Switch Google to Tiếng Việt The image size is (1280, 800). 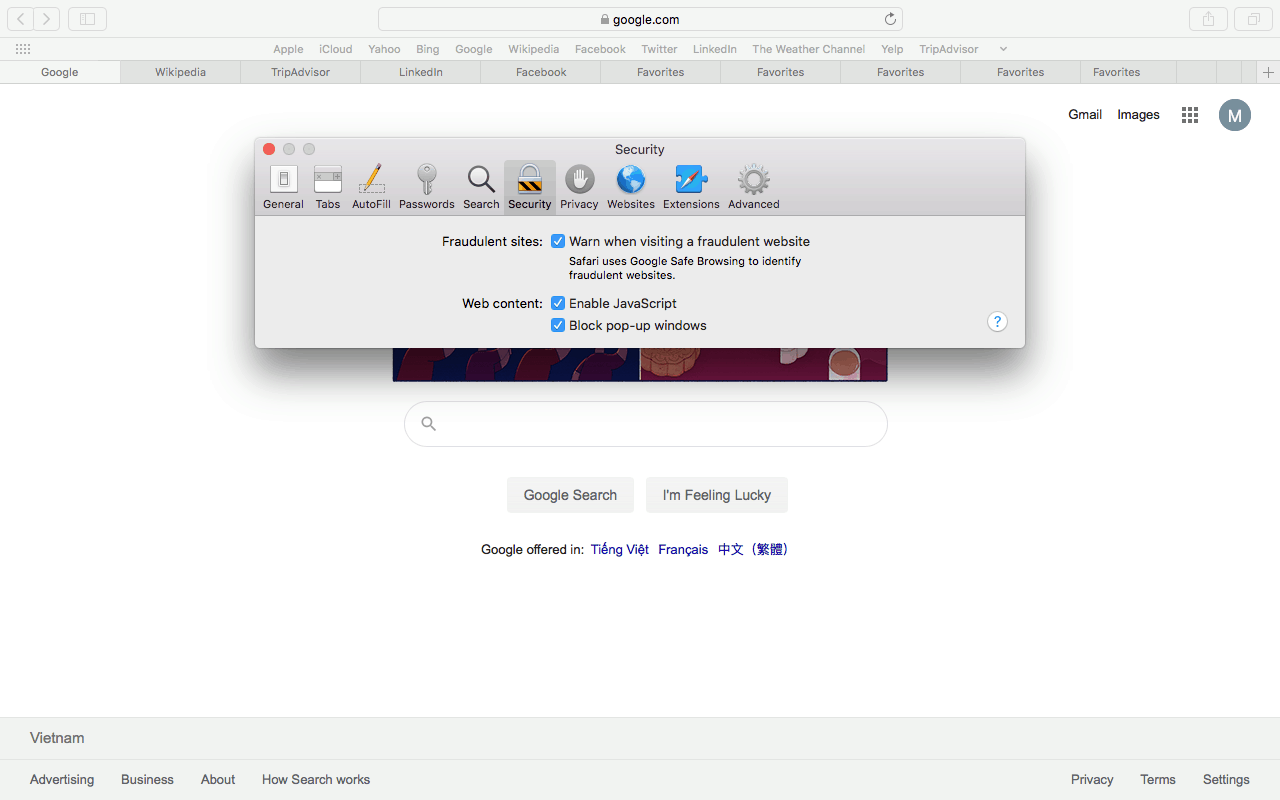point(620,549)
